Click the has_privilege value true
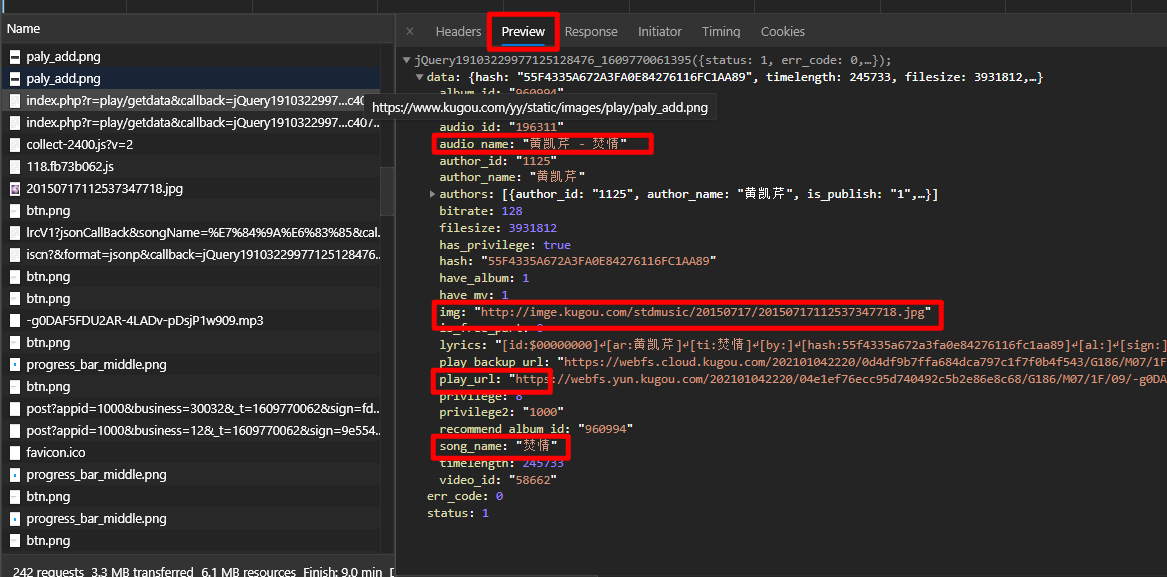Screen dimensions: 1167x577 557,245
